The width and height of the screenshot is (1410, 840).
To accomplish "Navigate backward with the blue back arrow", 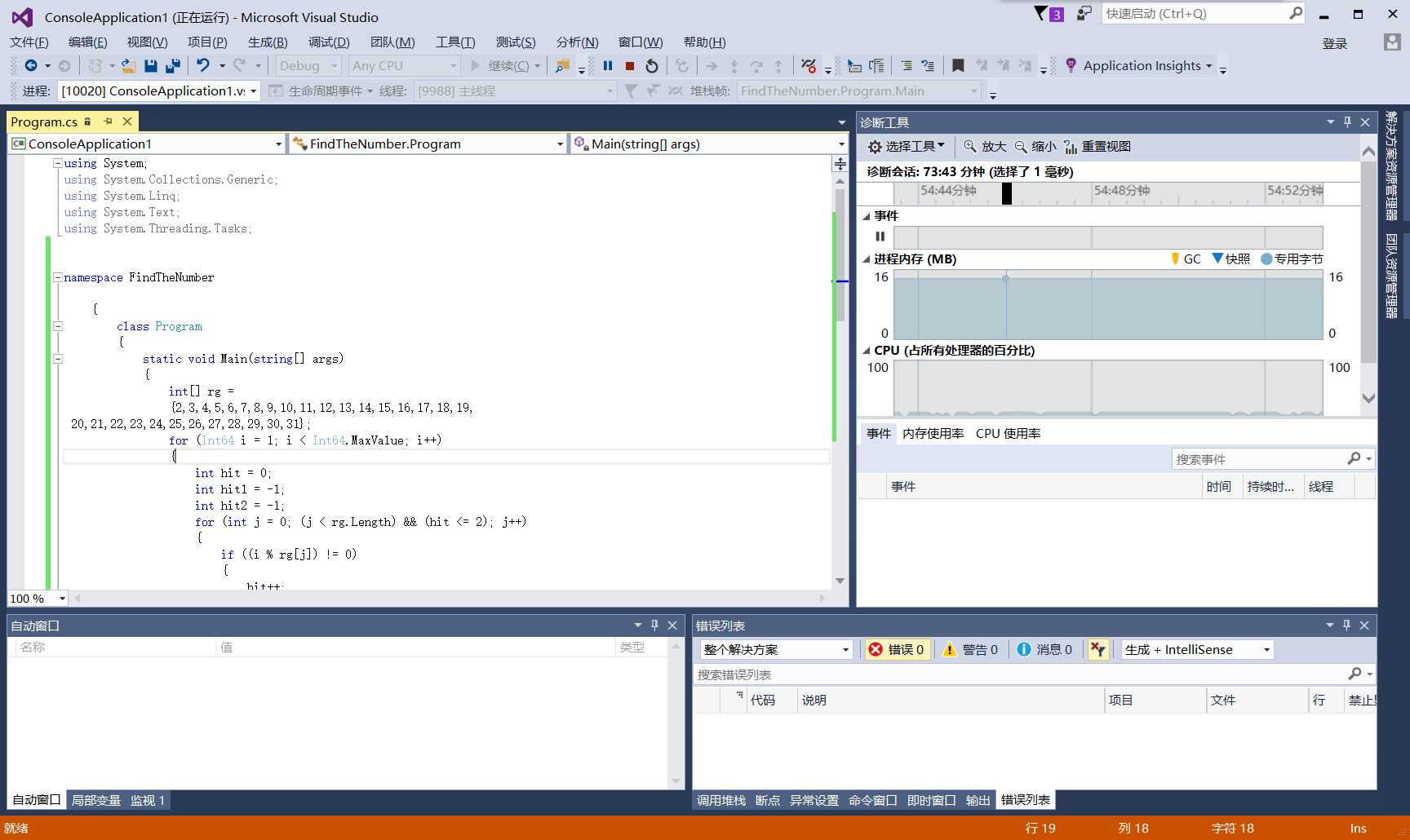I will tap(31, 66).
